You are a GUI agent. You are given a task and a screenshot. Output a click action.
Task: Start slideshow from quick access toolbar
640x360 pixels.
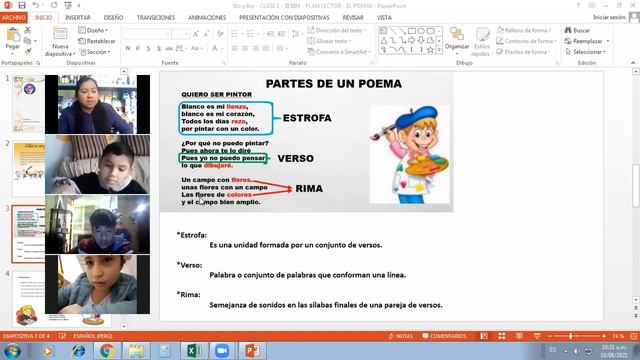pyautogui.click(x=68, y=5)
